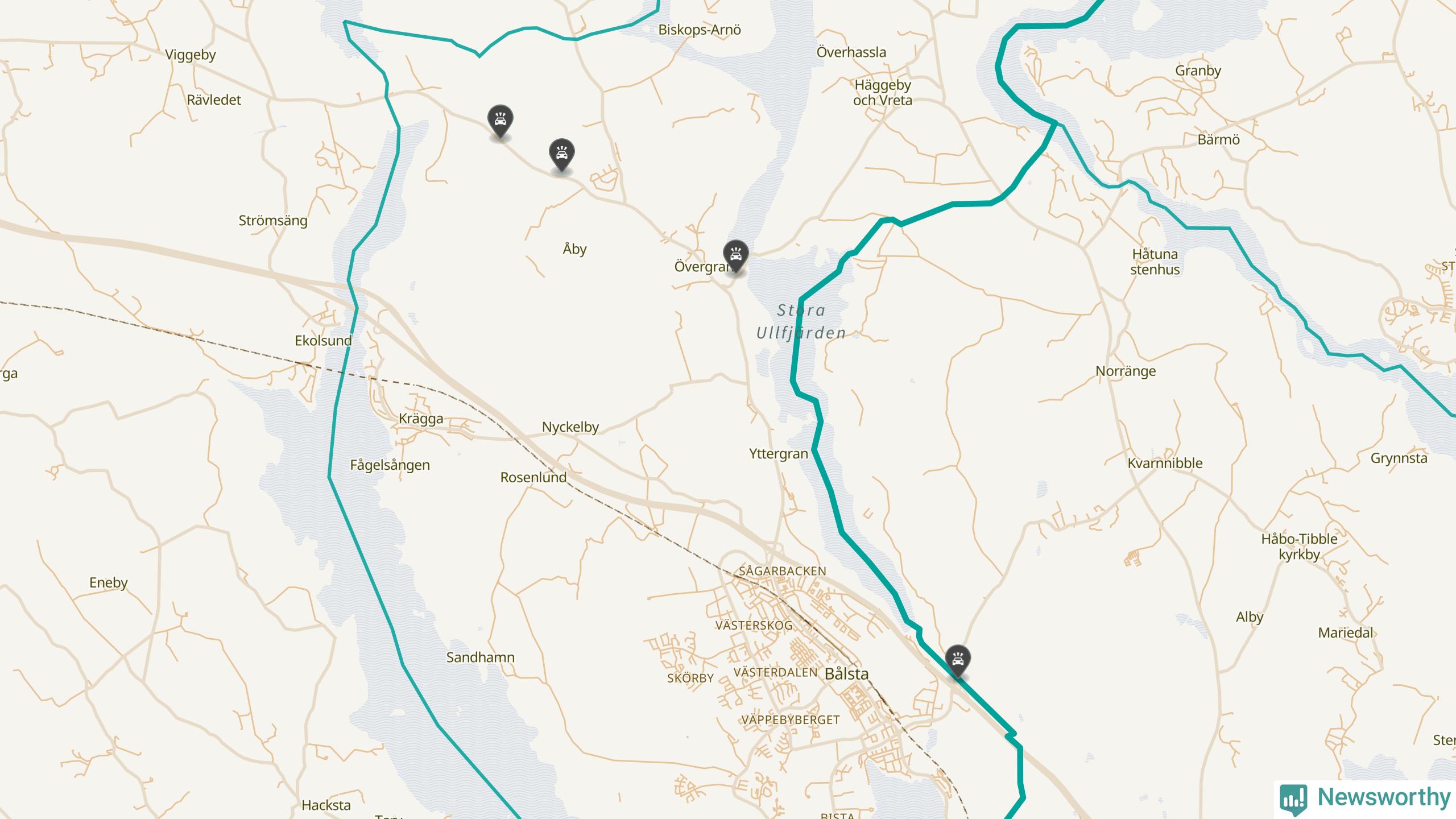Screen dimensions: 1456x819
Task: Select the Granby place label
Action: [x=1198, y=71]
